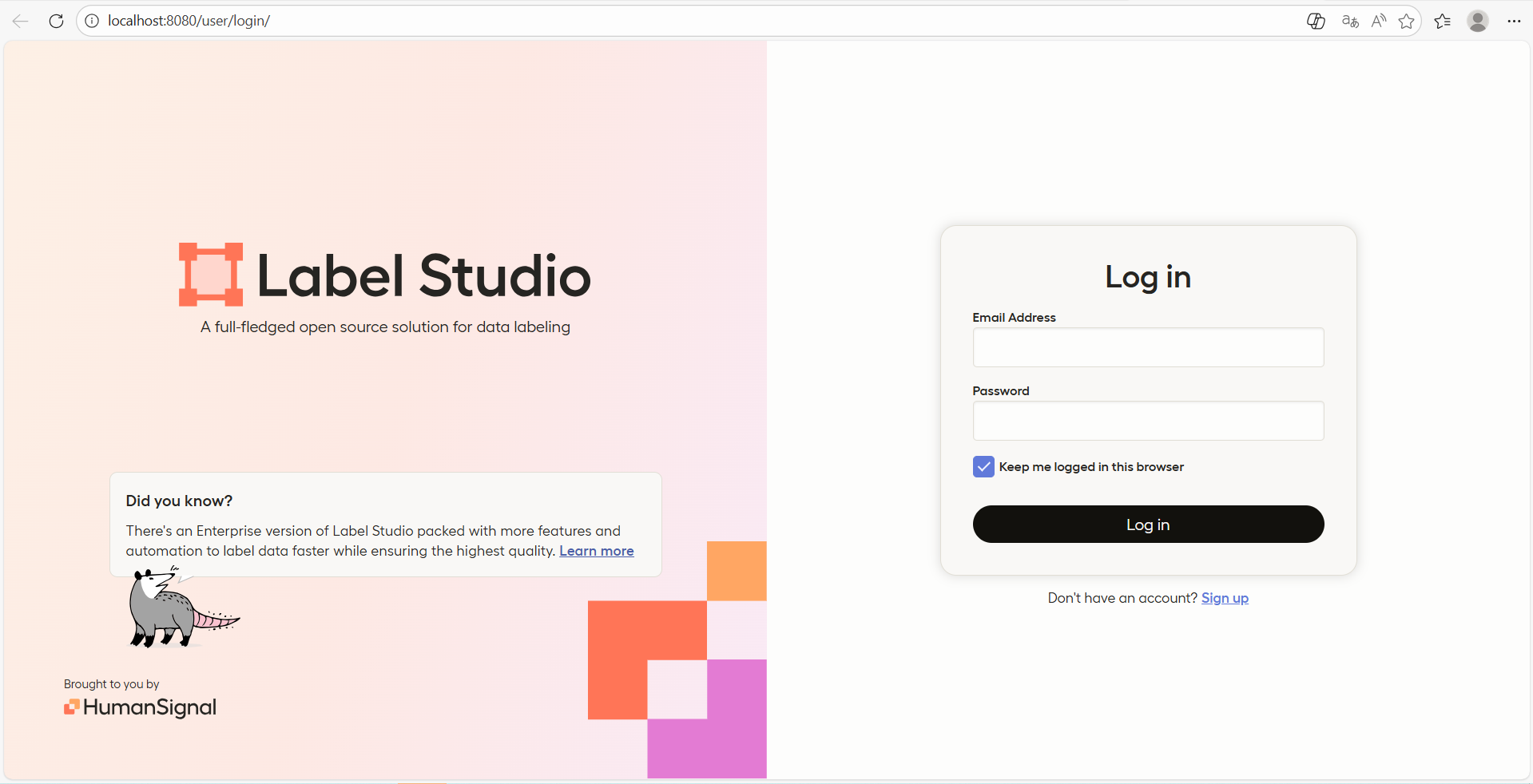The height and width of the screenshot is (784, 1533).
Task: Click the black Log in button
Action: 1148,525
